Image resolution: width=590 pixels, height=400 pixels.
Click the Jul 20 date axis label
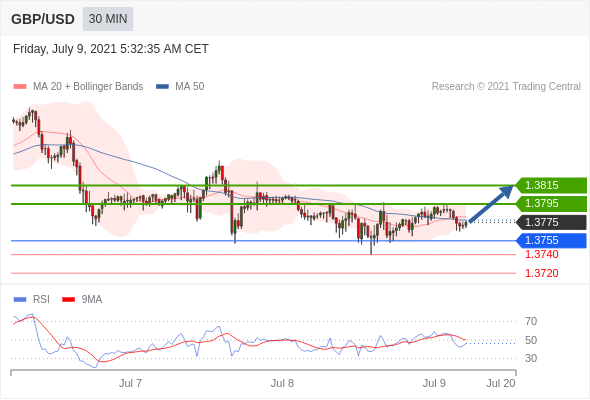point(500,383)
